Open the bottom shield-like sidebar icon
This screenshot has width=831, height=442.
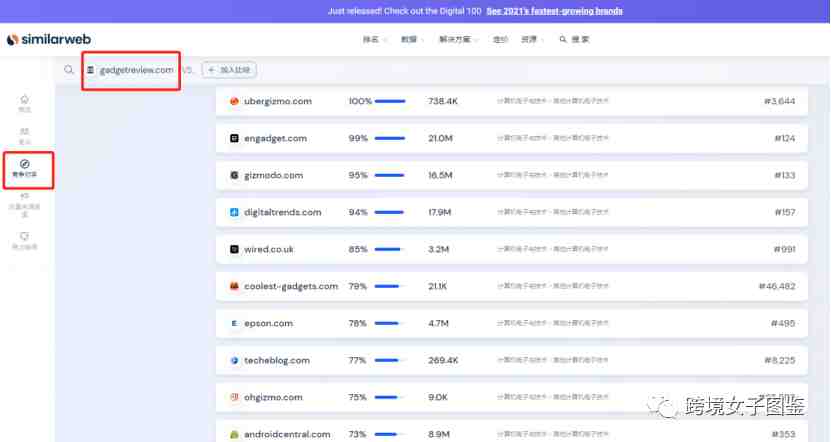point(24,236)
